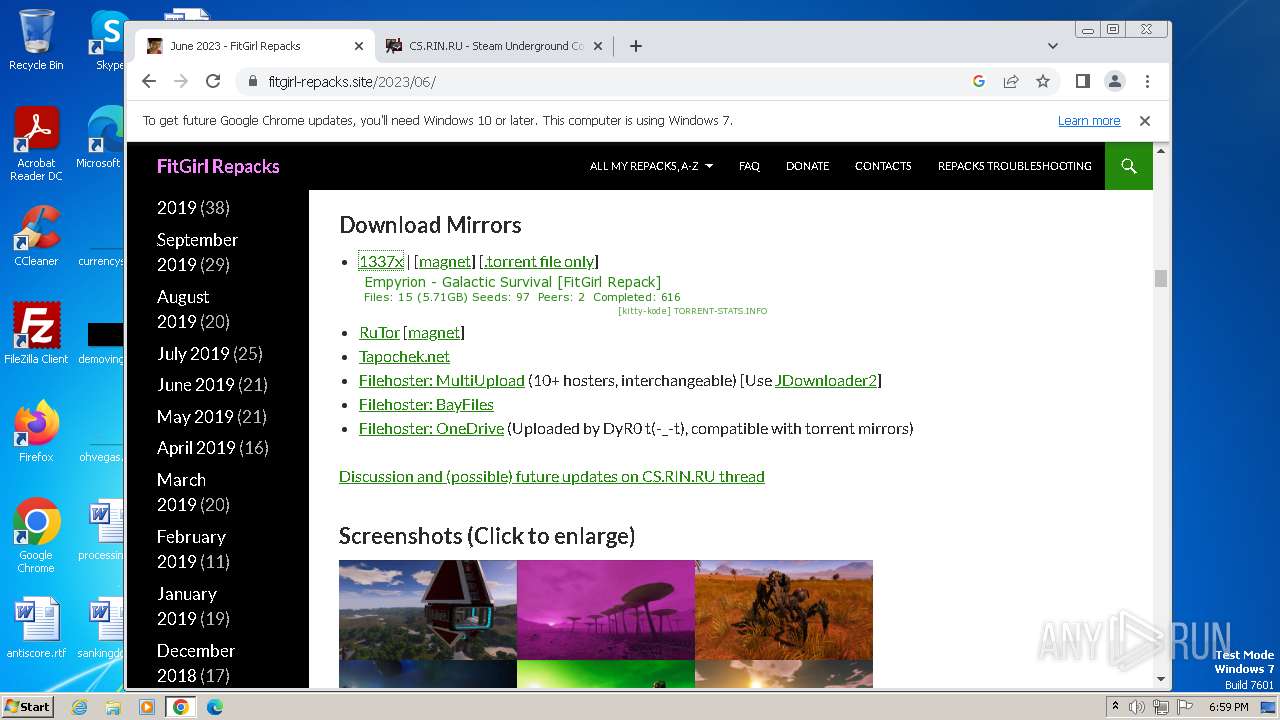1280x720 pixels.
Task: Open the Windows Start menu
Action: pos(27,707)
